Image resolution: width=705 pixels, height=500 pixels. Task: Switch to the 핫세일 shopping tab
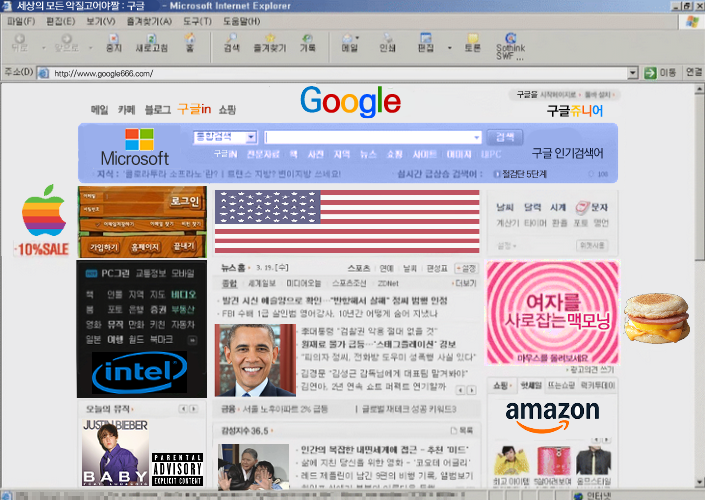(531, 385)
